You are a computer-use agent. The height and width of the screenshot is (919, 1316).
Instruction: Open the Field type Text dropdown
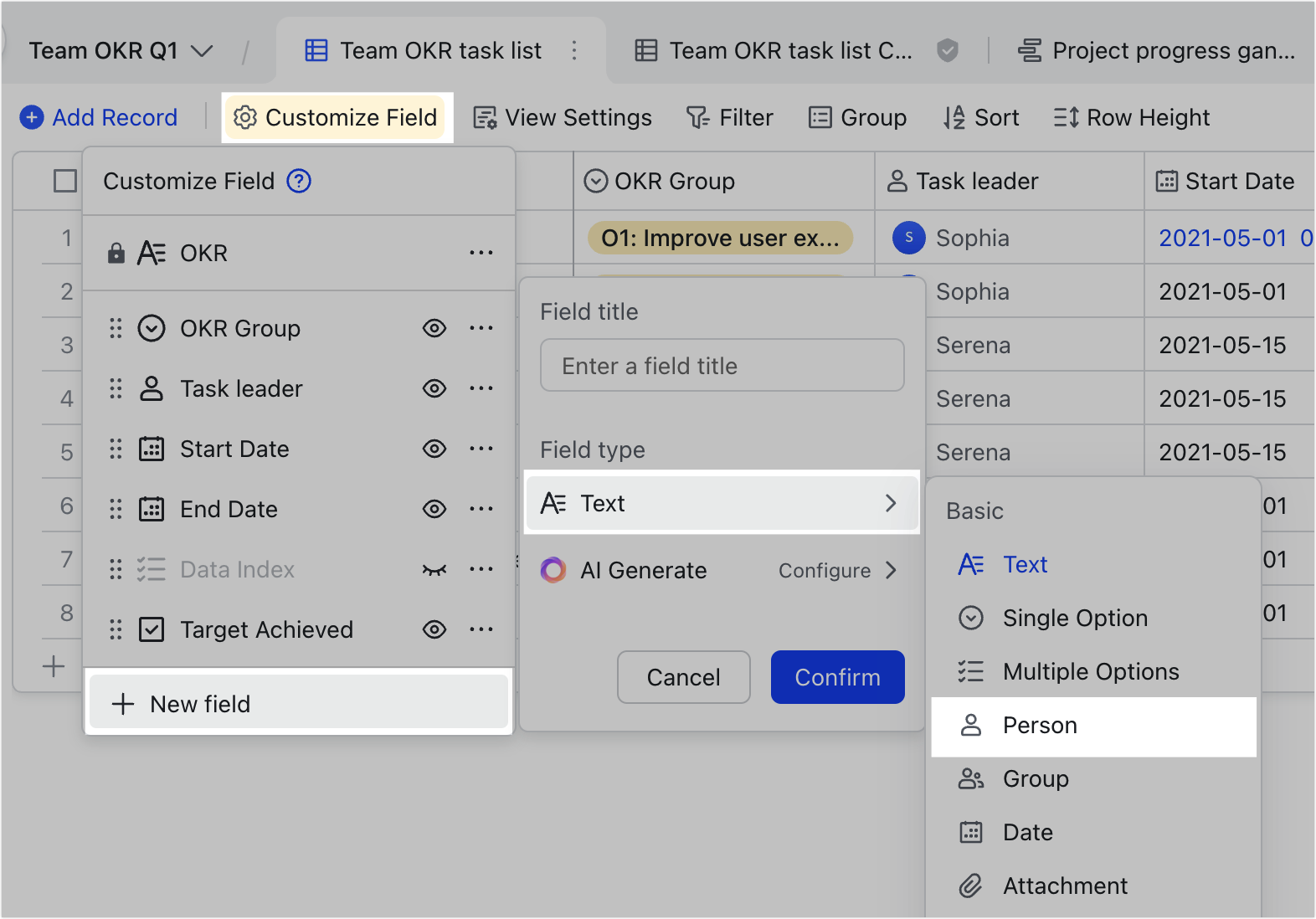(721, 503)
